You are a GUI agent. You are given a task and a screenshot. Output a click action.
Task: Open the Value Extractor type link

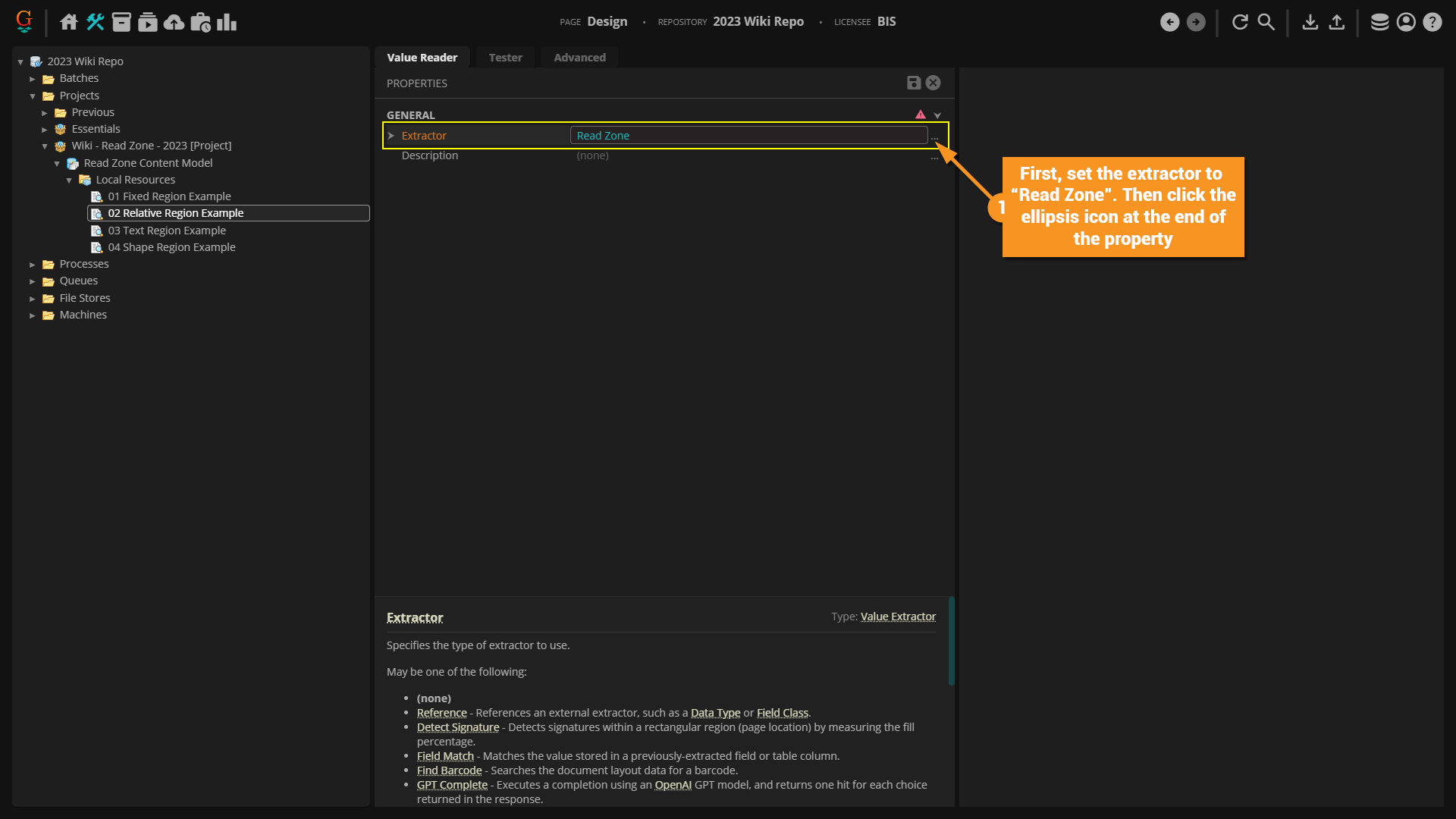[x=898, y=617]
